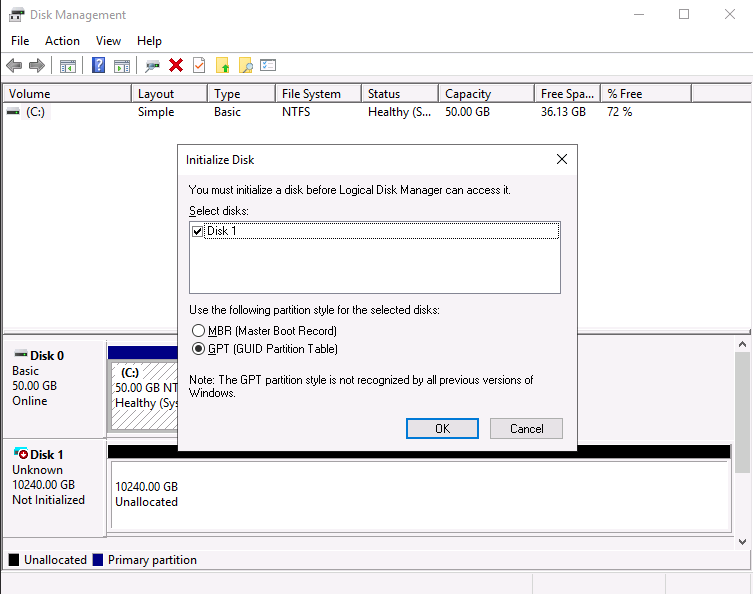The width and height of the screenshot is (753, 594).
Task: Uncheck the Disk 1 checkbox
Action: point(197,231)
